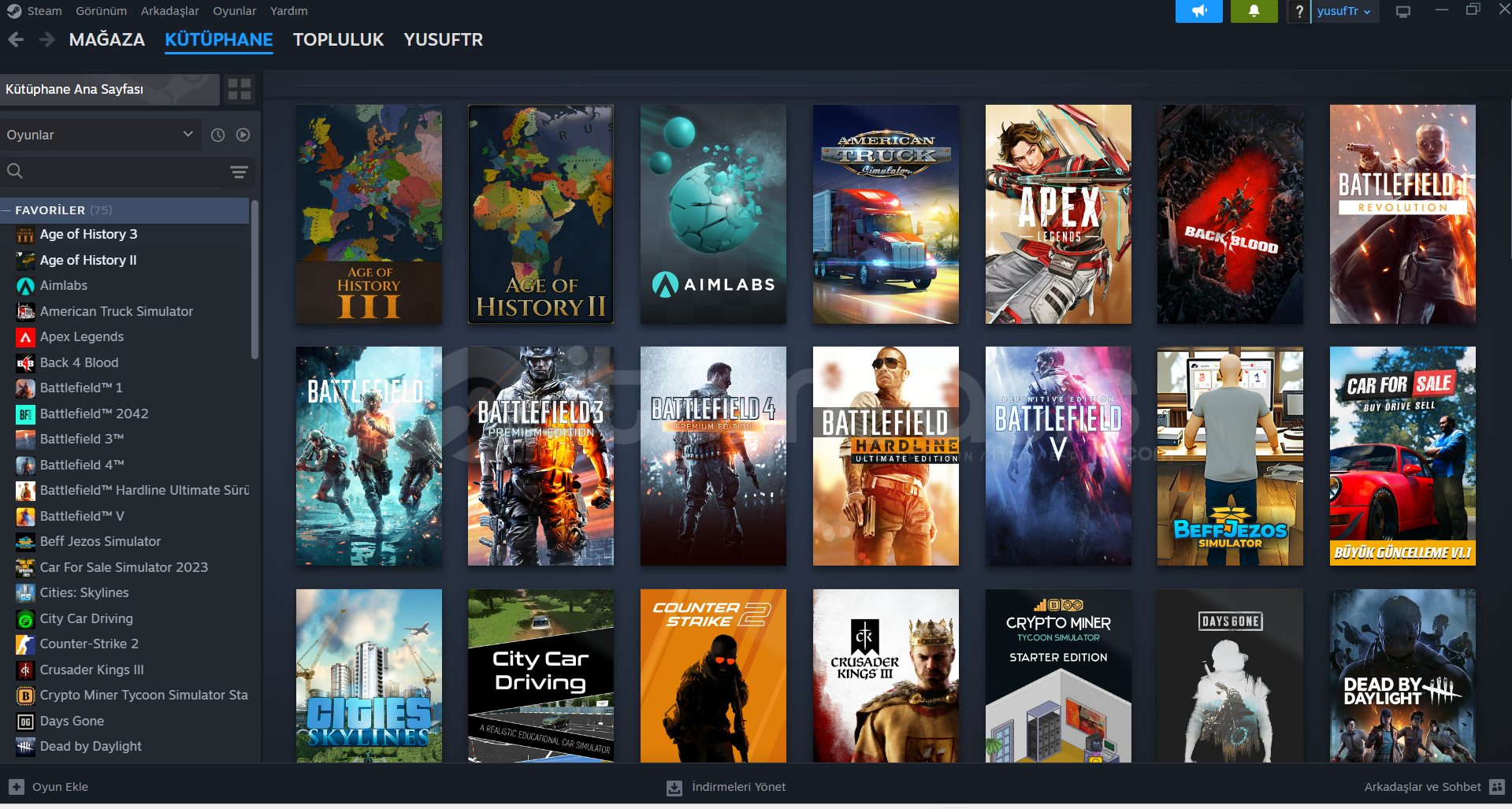
Task: Go to the MAĞAZA tab
Action: 106,39
